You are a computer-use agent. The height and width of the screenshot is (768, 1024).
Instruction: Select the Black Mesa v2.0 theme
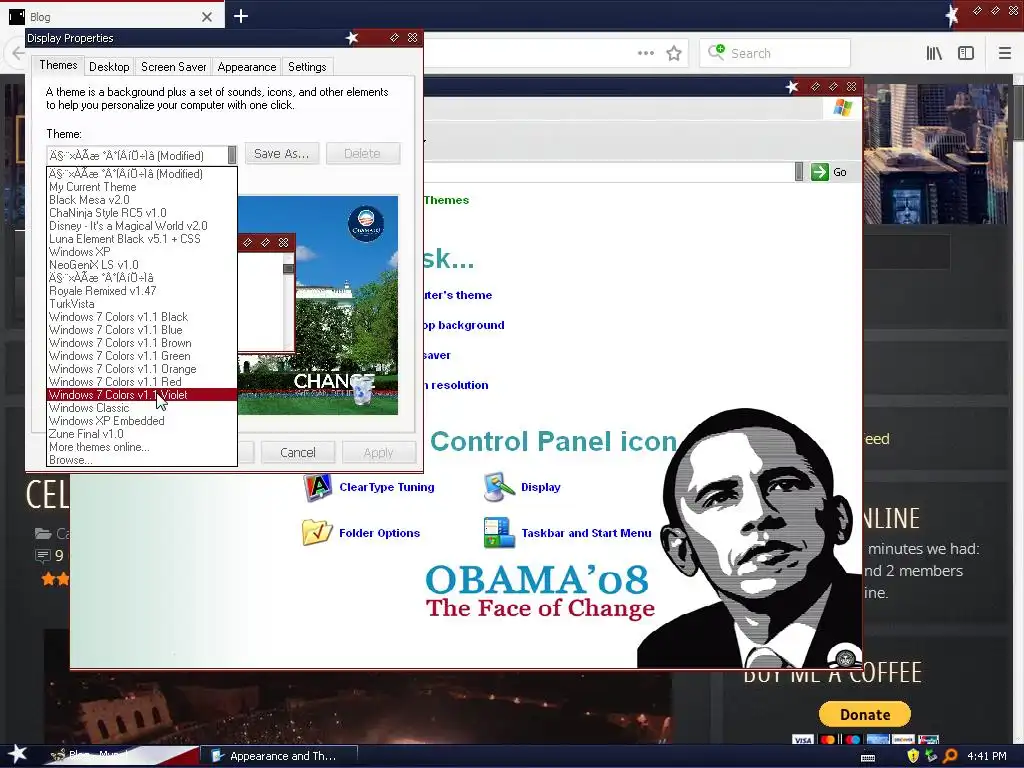click(x=142, y=200)
